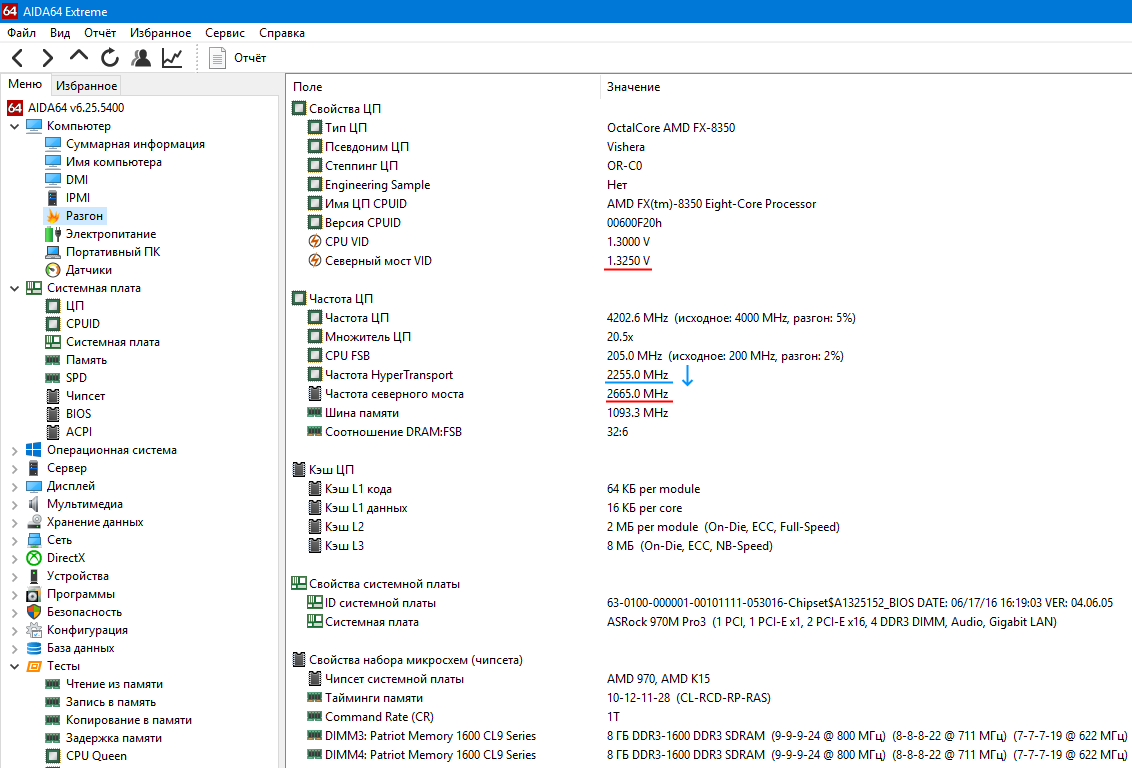Open the Отчёт report toolbar button

click(238, 58)
